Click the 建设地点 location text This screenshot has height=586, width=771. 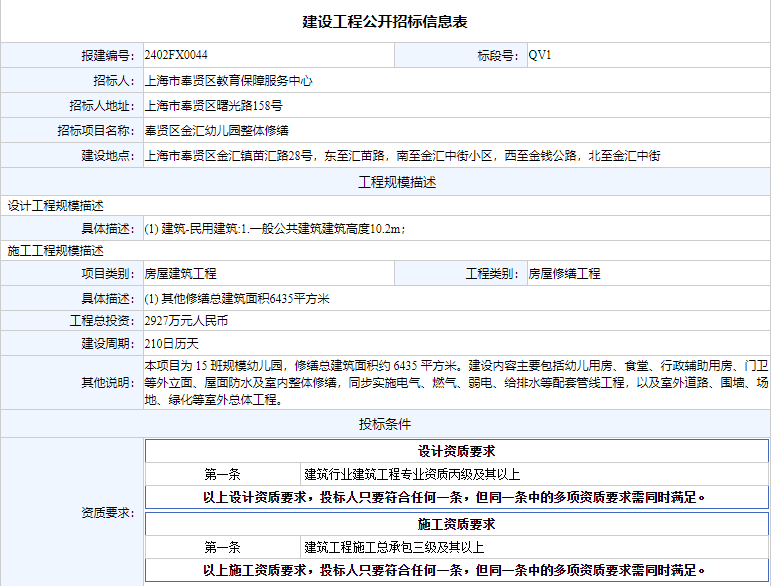(402, 156)
